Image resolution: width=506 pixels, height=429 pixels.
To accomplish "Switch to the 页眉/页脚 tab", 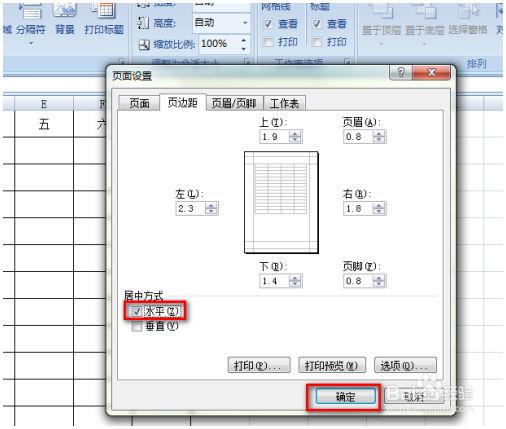I will pos(234,103).
